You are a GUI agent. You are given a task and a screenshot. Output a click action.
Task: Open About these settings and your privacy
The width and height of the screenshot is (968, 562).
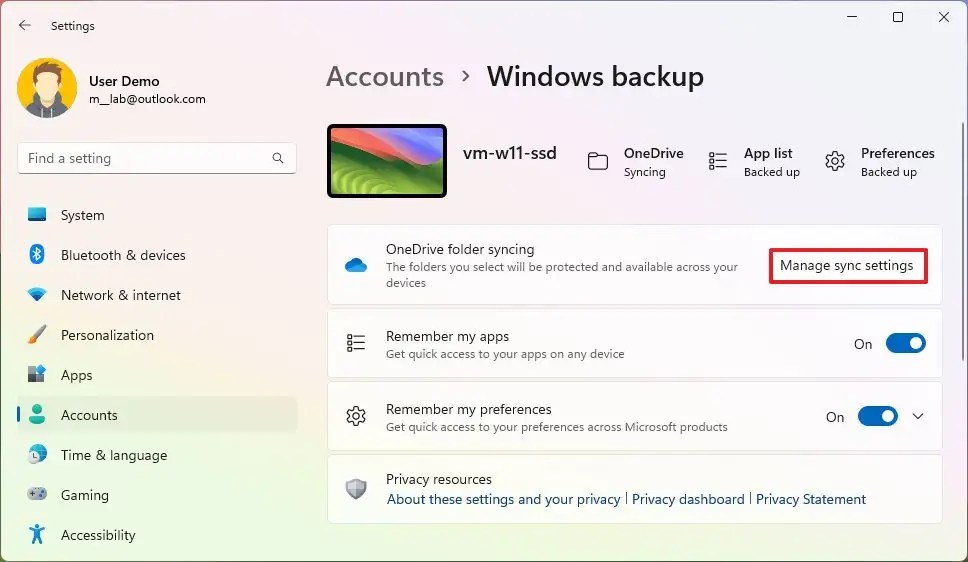[x=503, y=499]
